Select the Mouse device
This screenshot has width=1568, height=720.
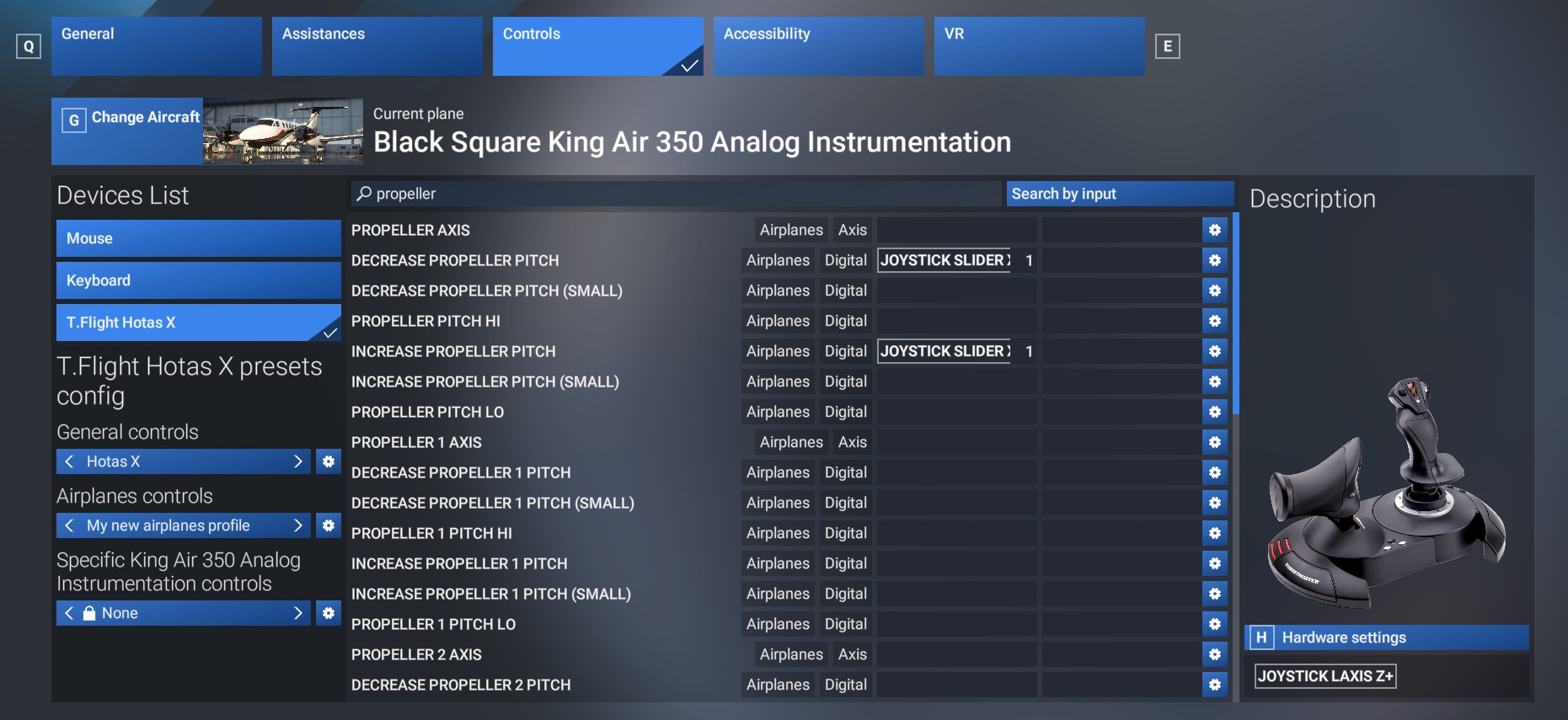pos(198,238)
